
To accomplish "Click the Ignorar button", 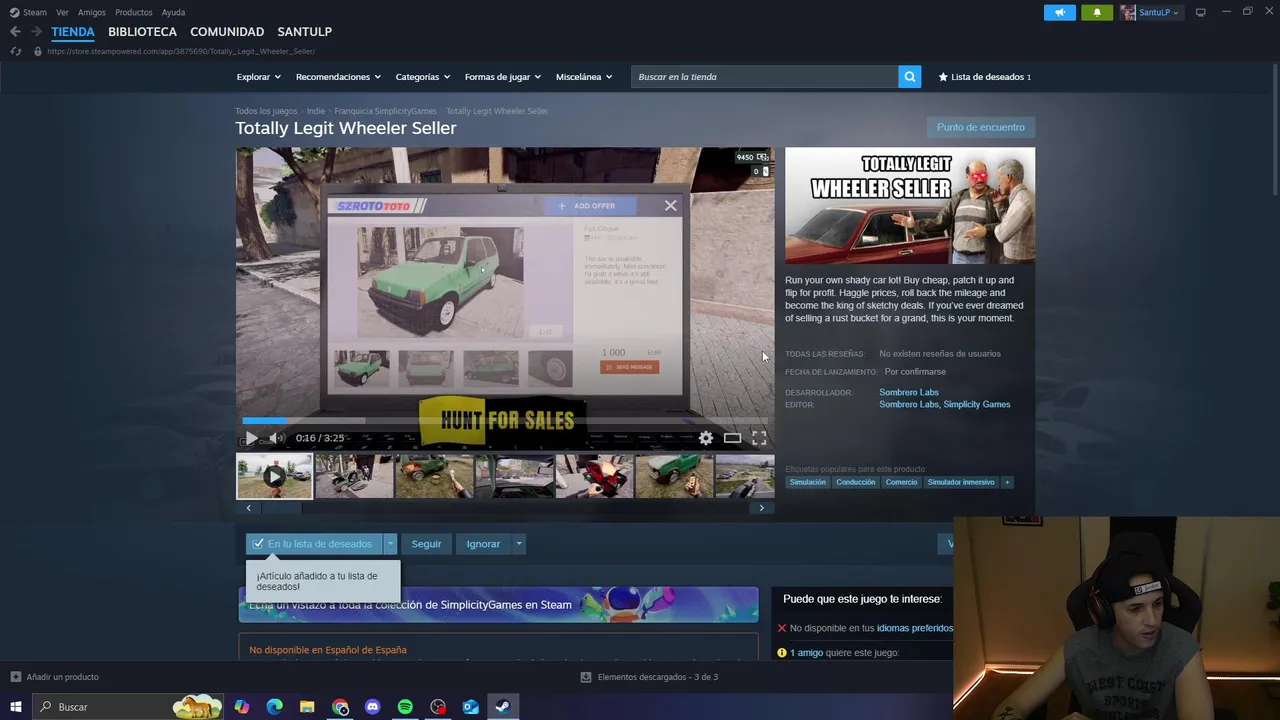I will click(483, 544).
